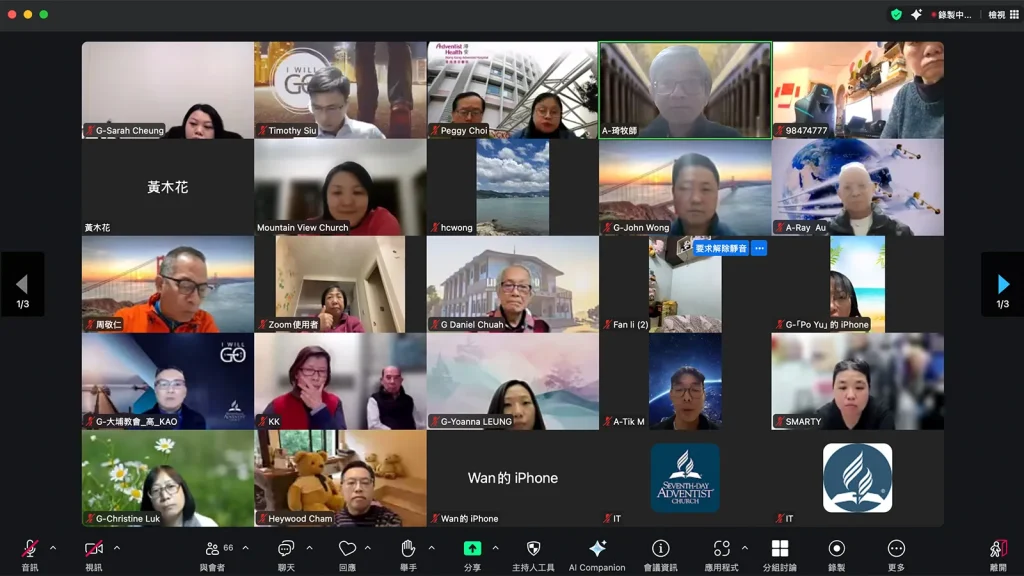Expand the audio options arrow beside 音訊
This screenshot has height=576, width=1024.
53,548
